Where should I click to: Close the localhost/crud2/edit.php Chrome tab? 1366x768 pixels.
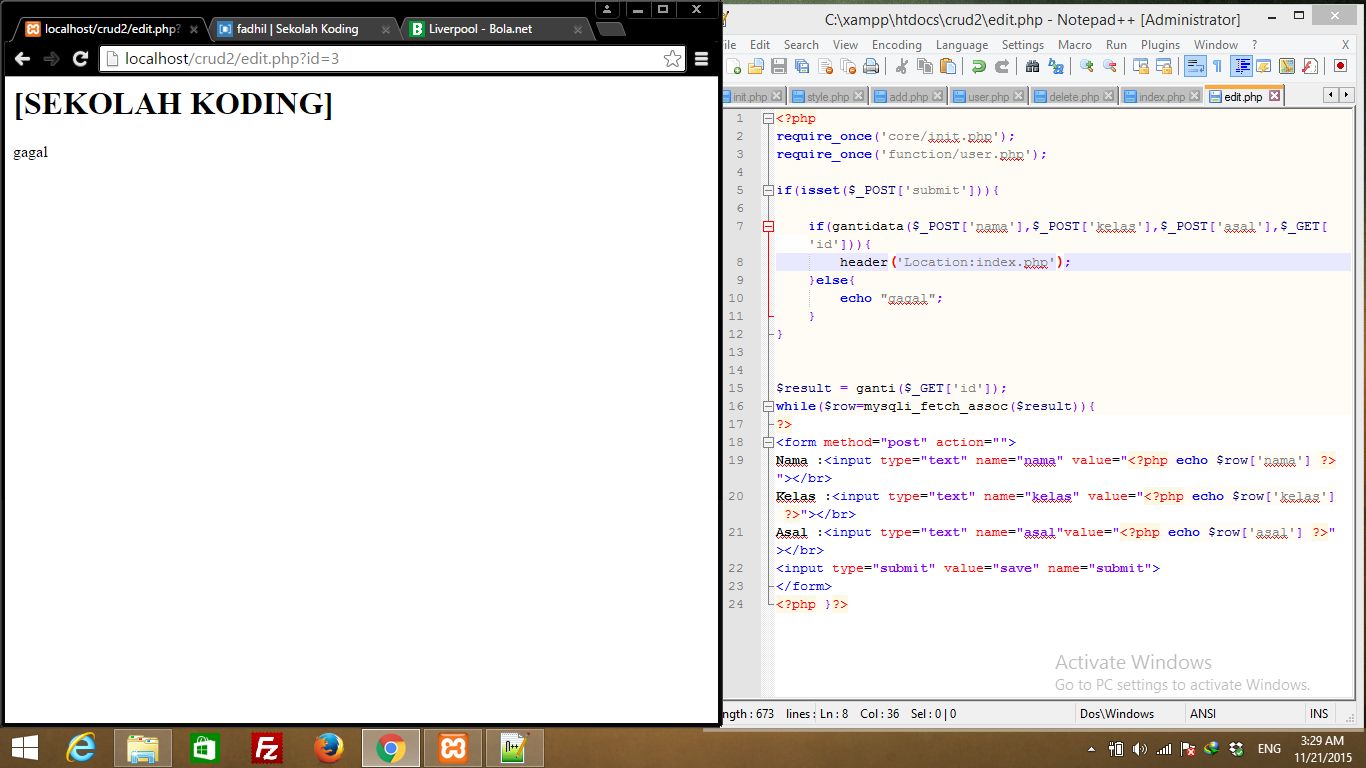tap(194, 30)
